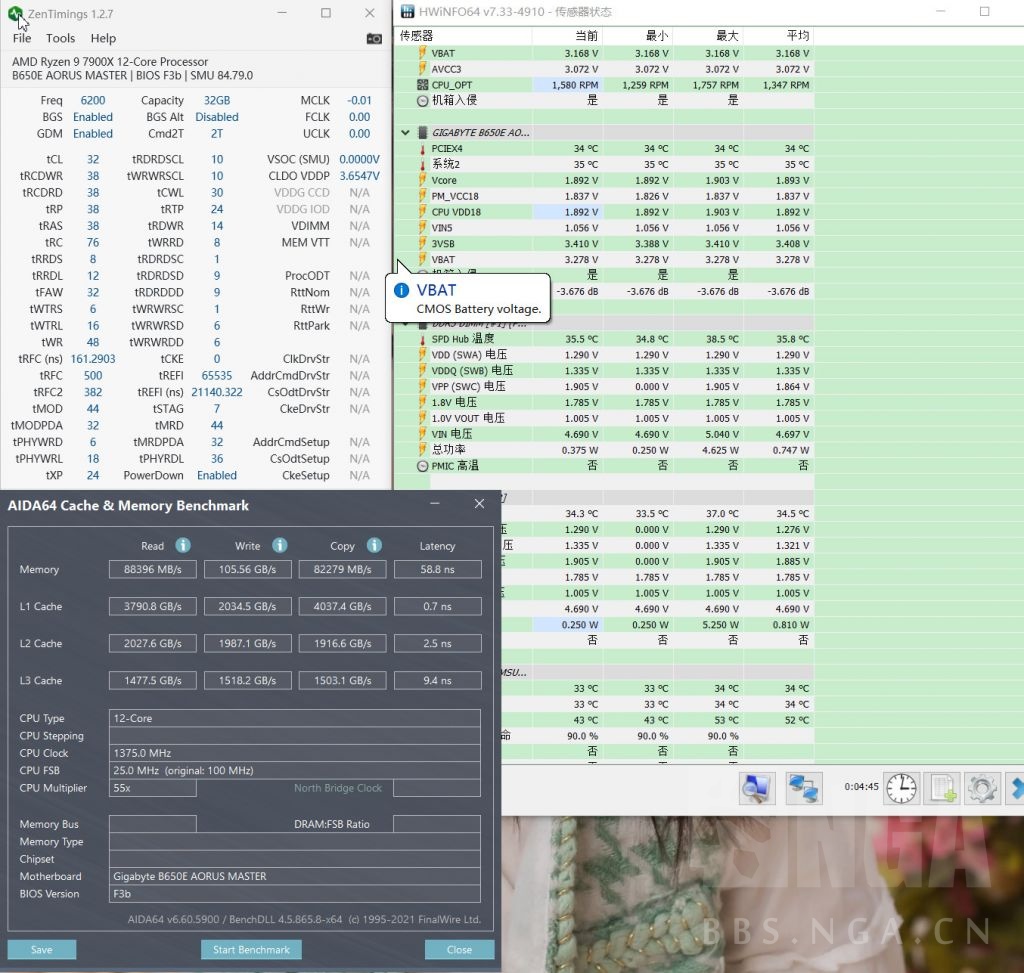Image resolution: width=1024 pixels, height=973 pixels.
Task: Click the Memory Read result field
Action: [152, 570]
